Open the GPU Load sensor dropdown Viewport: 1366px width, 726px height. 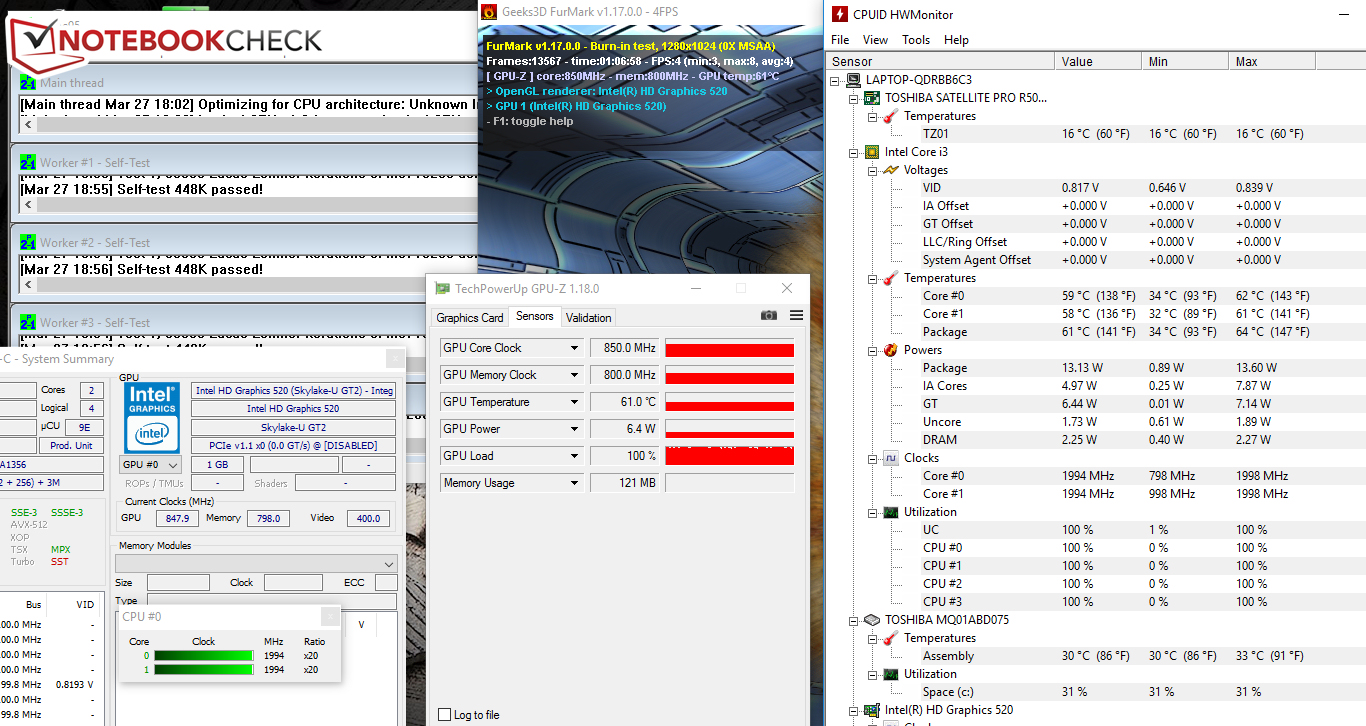click(574, 456)
